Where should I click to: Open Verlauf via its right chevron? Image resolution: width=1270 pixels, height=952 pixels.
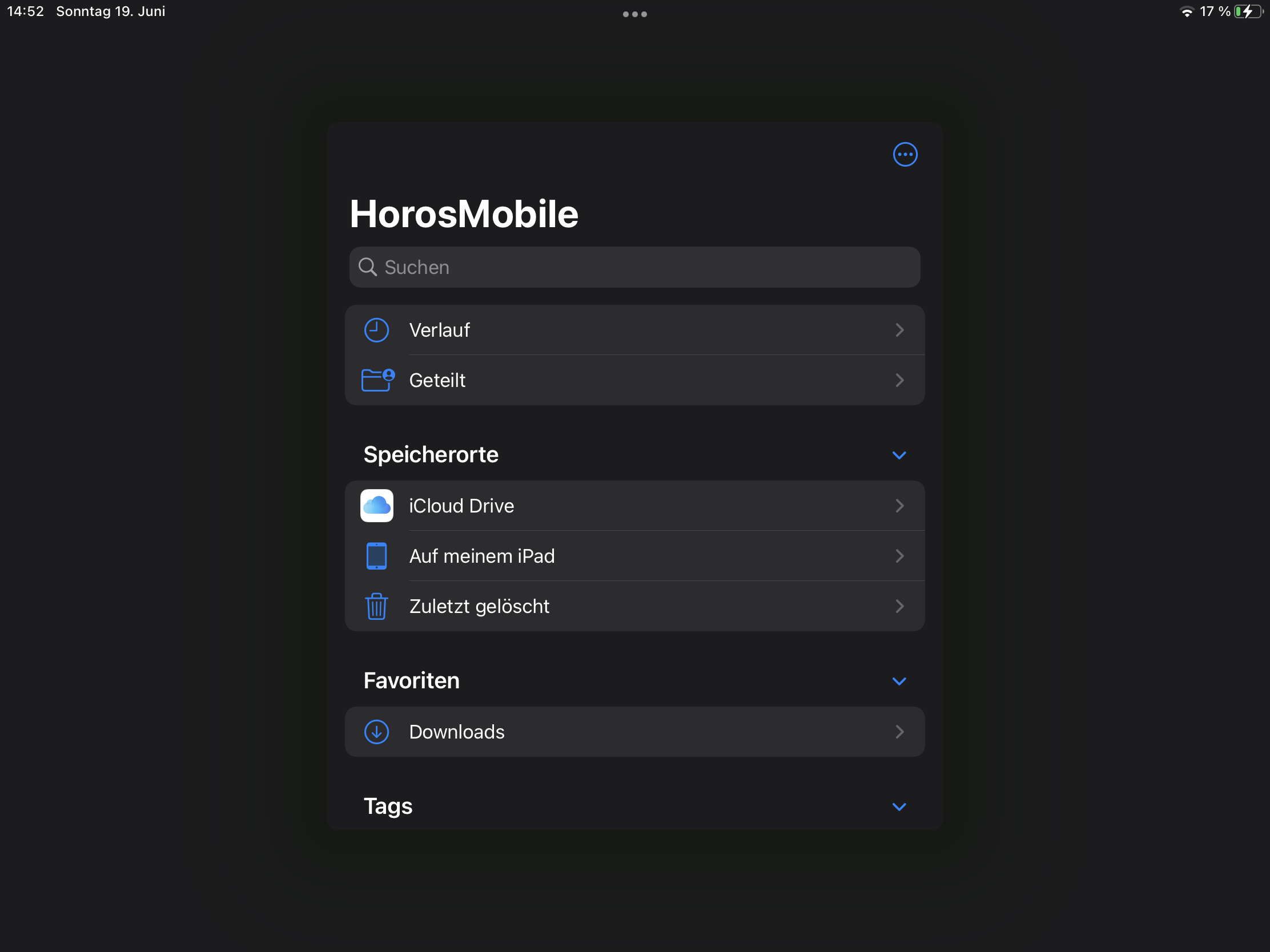click(x=899, y=330)
